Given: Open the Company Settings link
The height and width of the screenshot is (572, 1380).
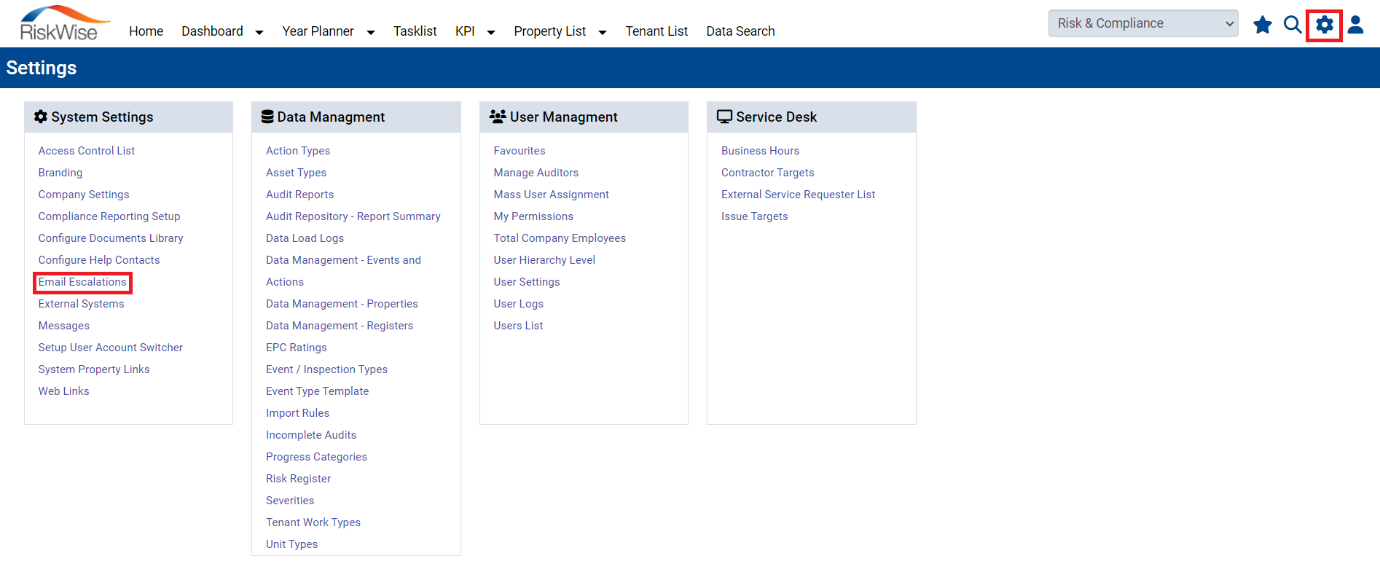Looking at the screenshot, I should pyautogui.click(x=84, y=195).
